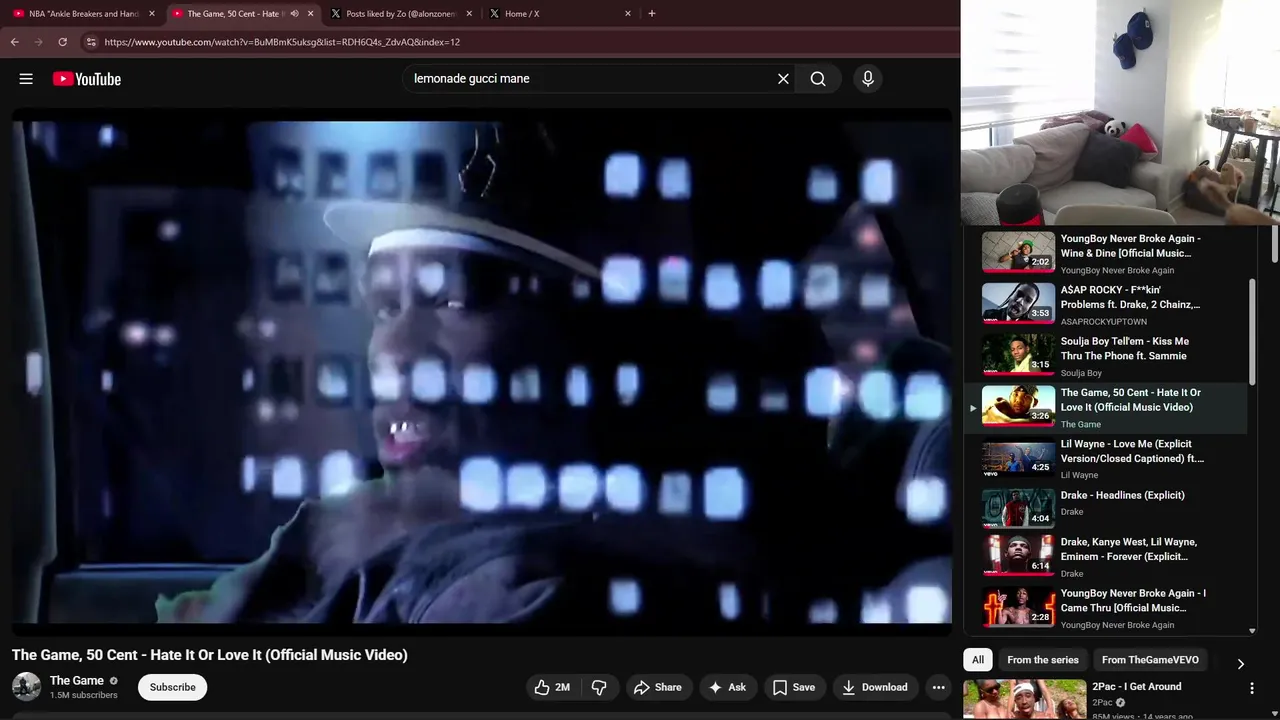
Task: Click inside the YouTube search field
Action: tap(590, 79)
